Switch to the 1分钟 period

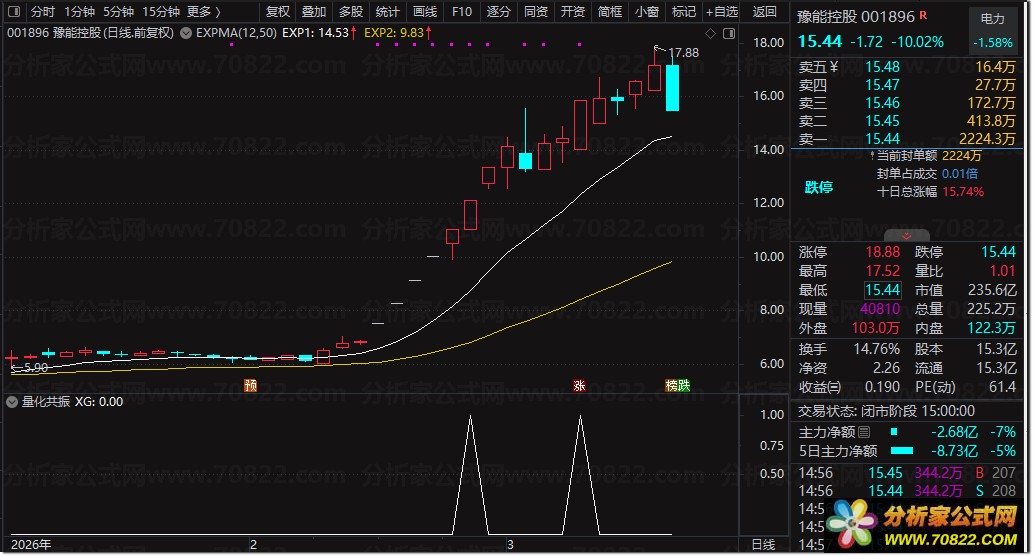(x=80, y=12)
